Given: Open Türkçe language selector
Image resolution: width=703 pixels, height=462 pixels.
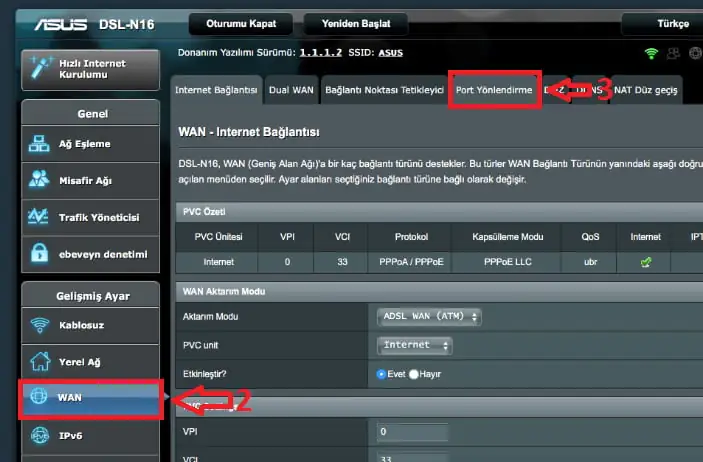Looking at the screenshot, I should pyautogui.click(x=661, y=23).
